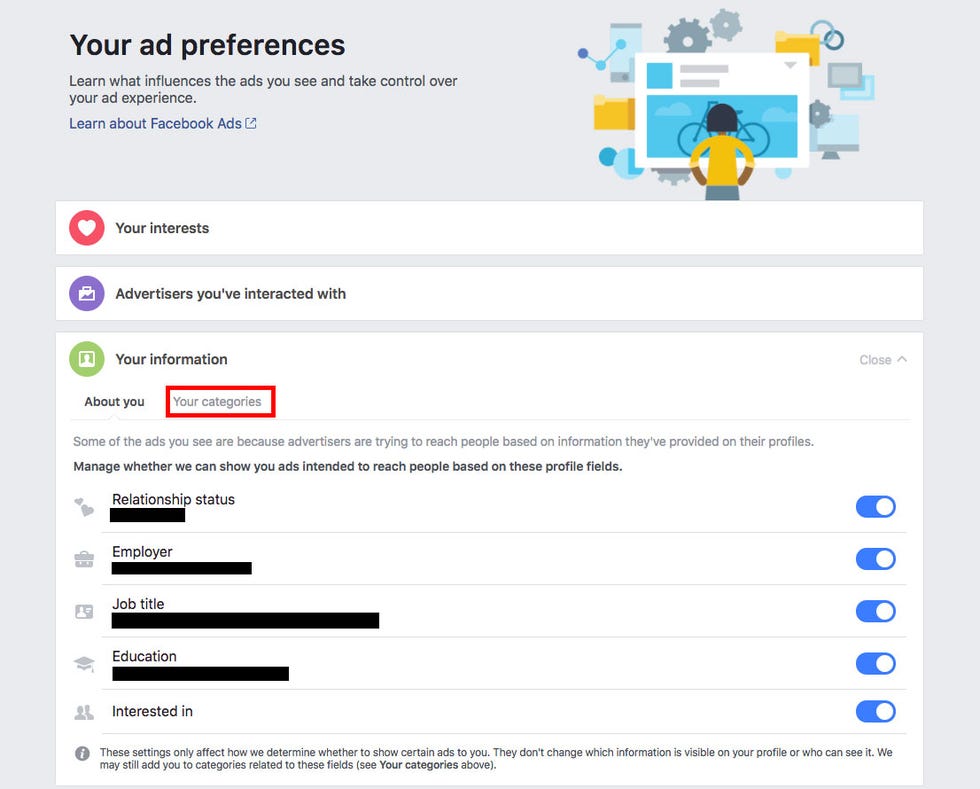
Task: Collapse Your information with Close chevron
Action: tap(882, 359)
